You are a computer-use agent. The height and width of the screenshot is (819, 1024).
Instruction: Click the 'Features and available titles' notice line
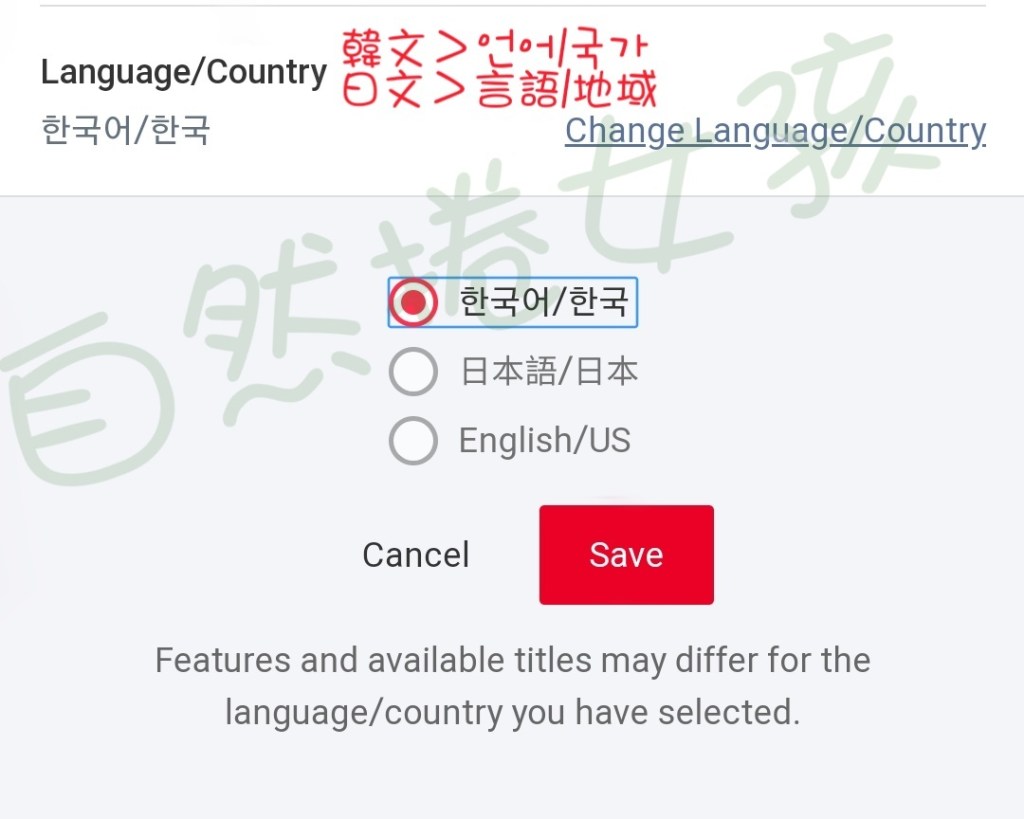click(513, 660)
